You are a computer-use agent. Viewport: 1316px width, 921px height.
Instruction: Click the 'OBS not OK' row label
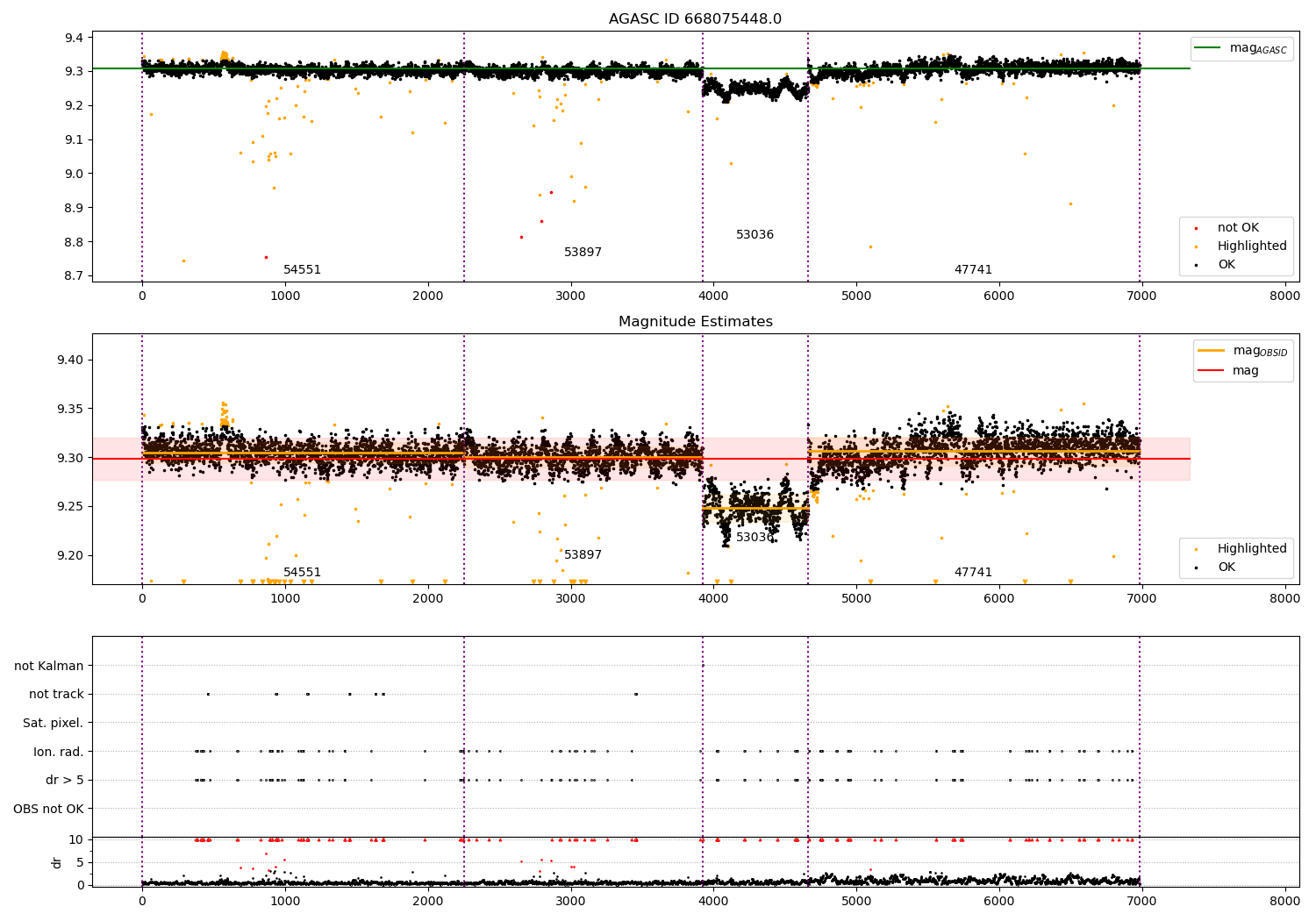tap(48, 809)
